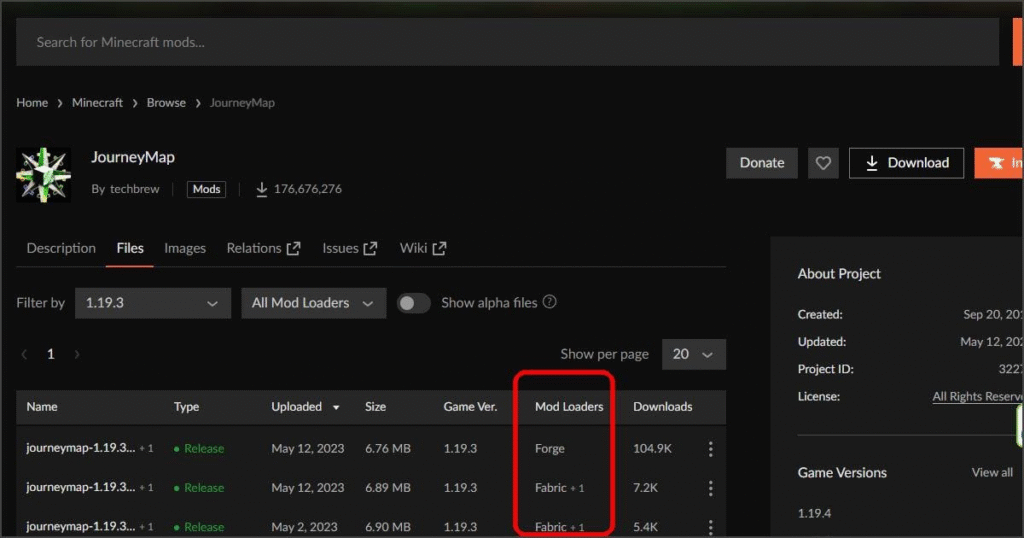This screenshot has height=538, width=1024.
Task: Open the Wiki external tab
Action: pyautogui.click(x=423, y=248)
